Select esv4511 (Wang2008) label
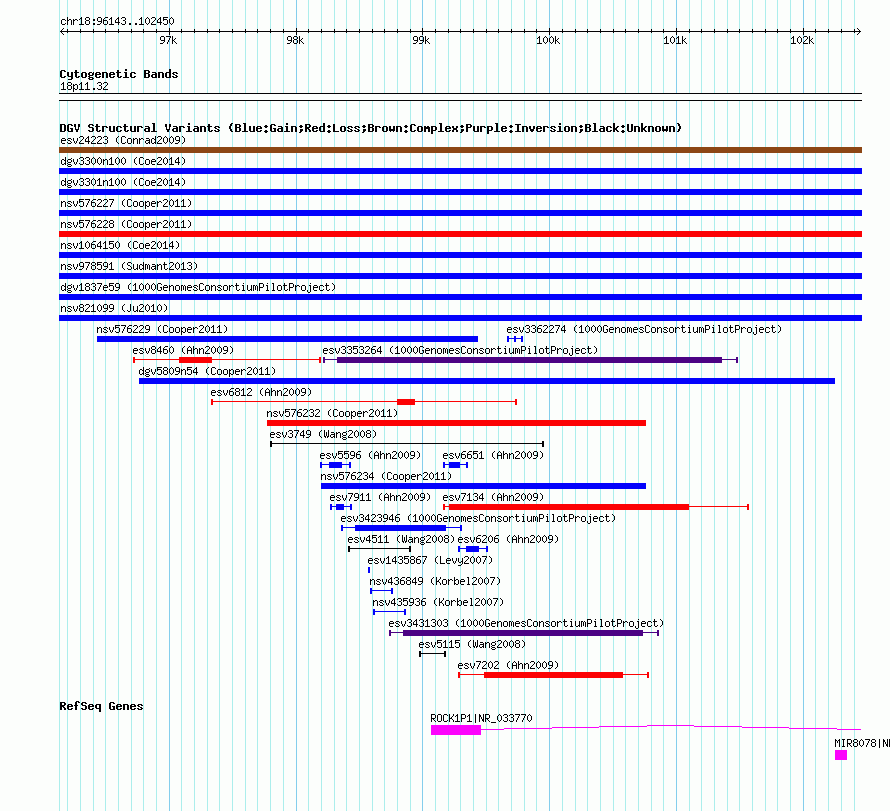 [401, 539]
